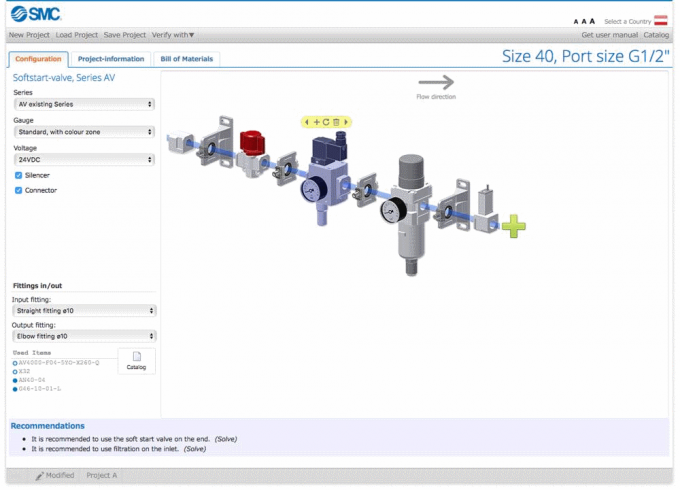Screen dimensions: 680x490
Task: Expand the Gauge dropdown
Action: (84, 132)
